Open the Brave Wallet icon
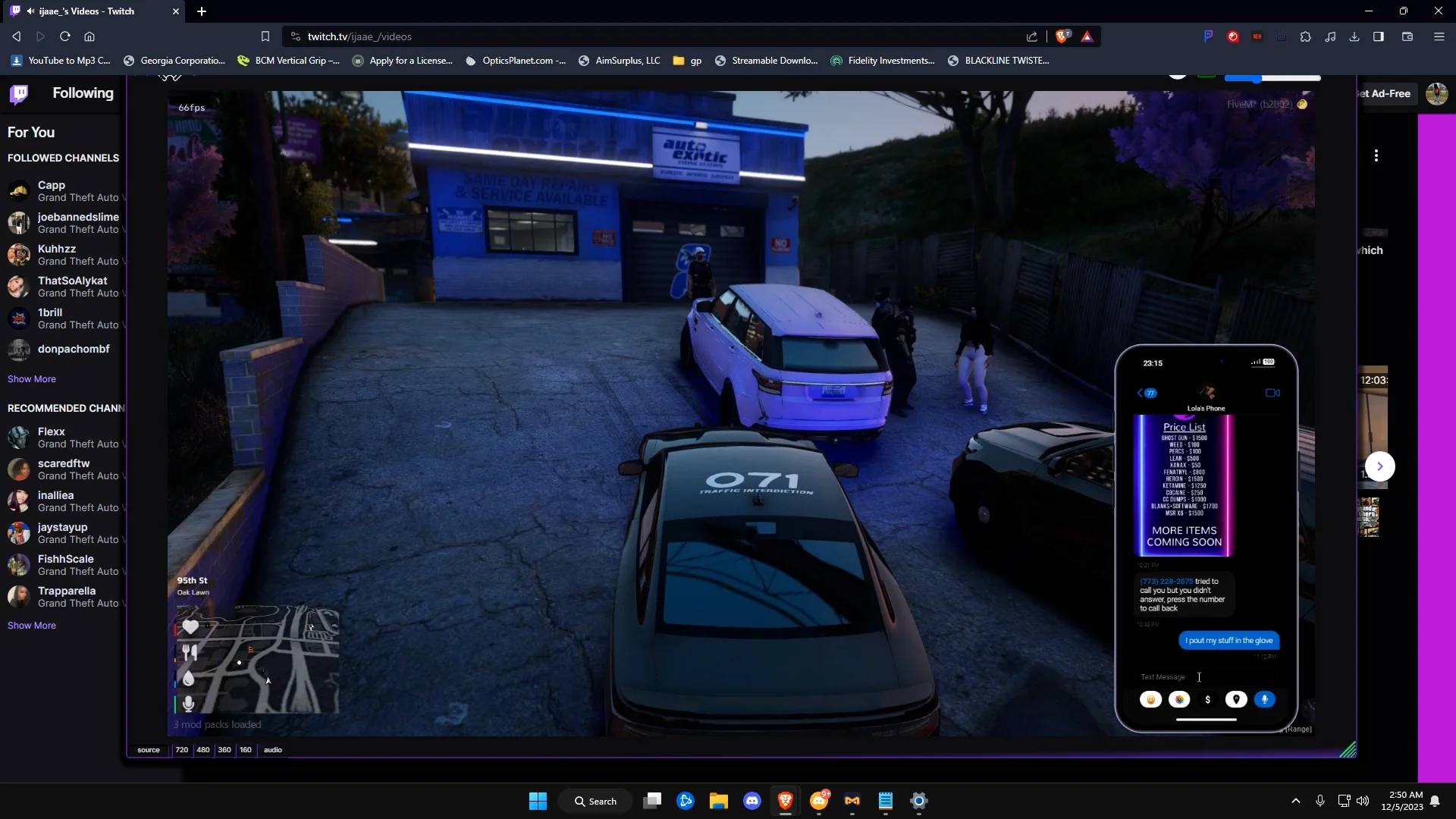Screen dimensions: 1456x819 (1407, 36)
